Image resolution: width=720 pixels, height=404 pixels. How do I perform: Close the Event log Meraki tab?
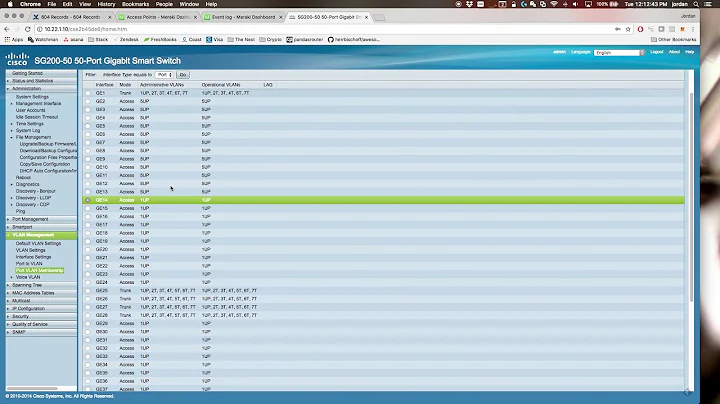pos(281,17)
